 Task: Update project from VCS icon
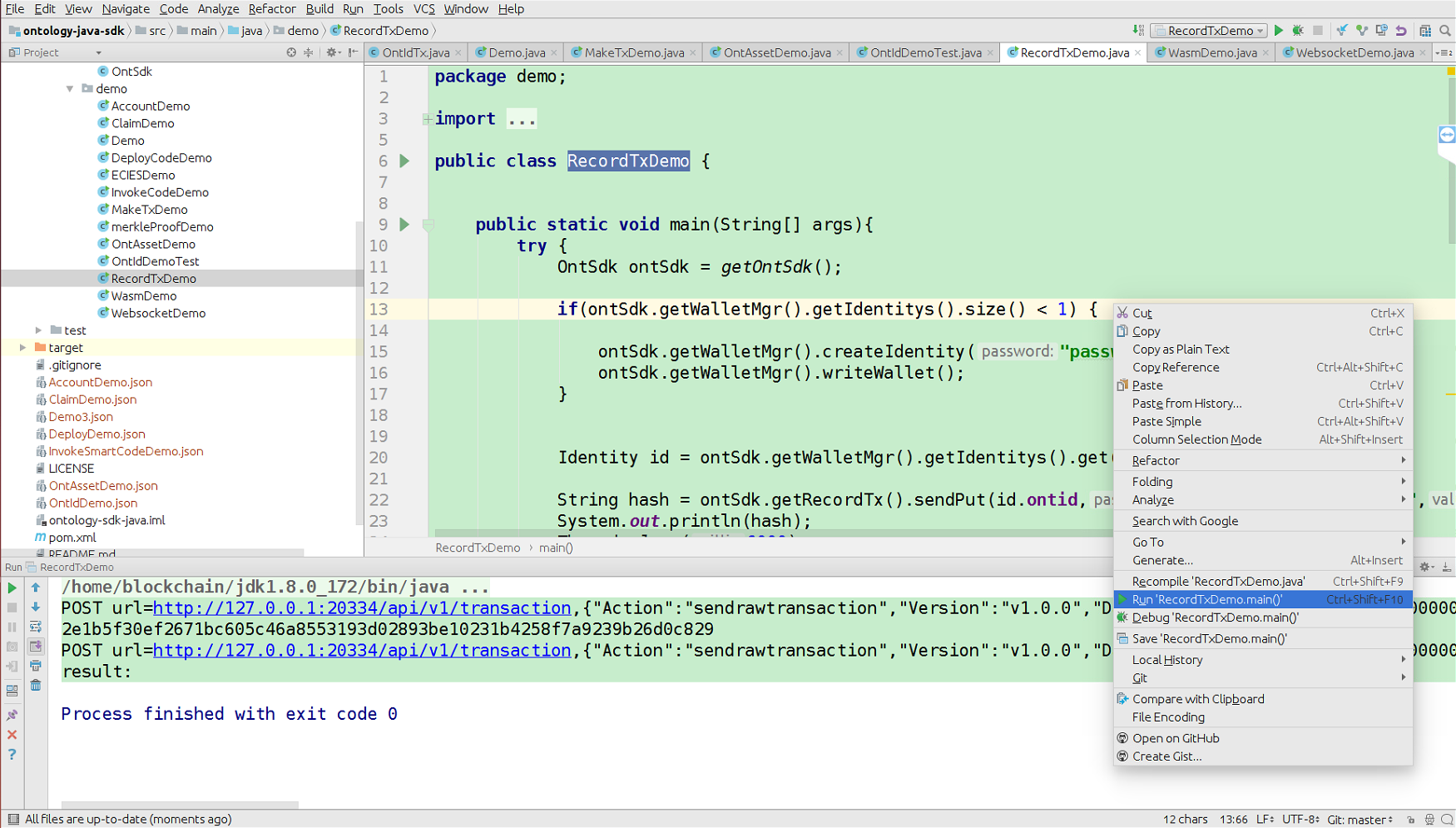1342,31
